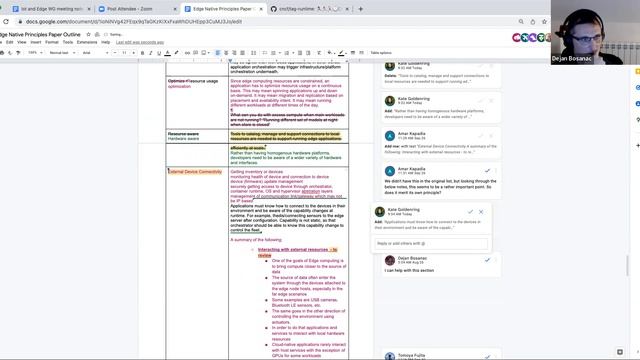Open a new browser tab
Viewport: 640px width, 360px height.
[x=360, y=9]
